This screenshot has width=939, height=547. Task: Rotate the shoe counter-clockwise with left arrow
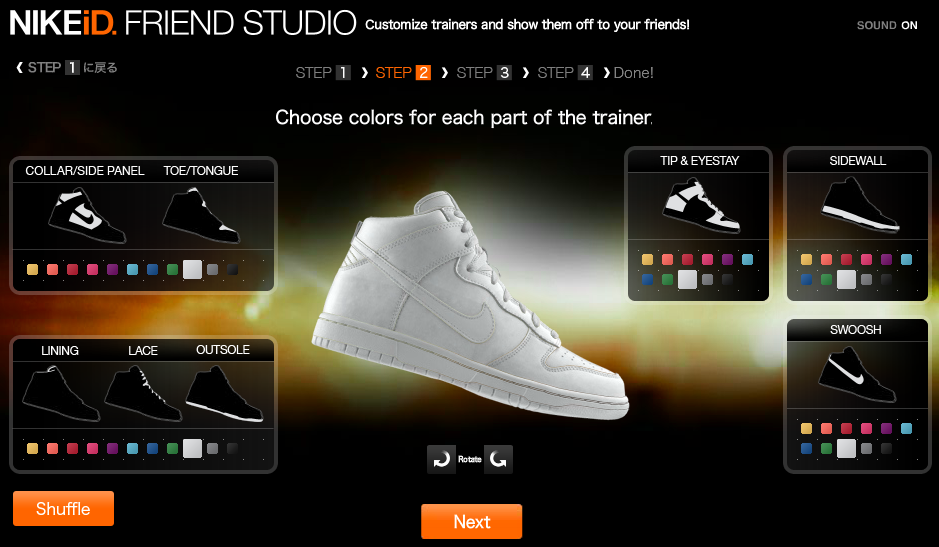tap(441, 460)
